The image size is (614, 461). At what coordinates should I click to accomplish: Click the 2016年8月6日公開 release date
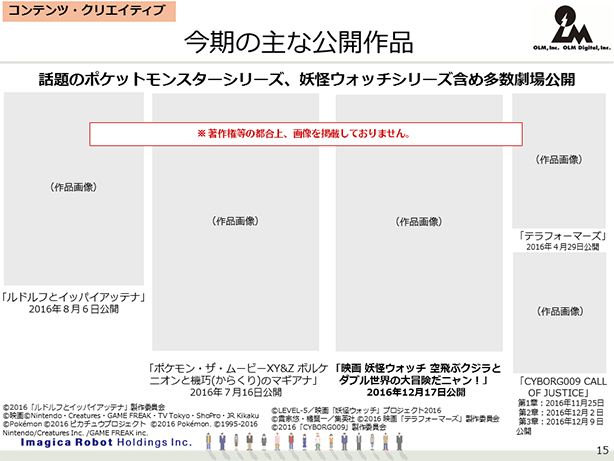74,309
